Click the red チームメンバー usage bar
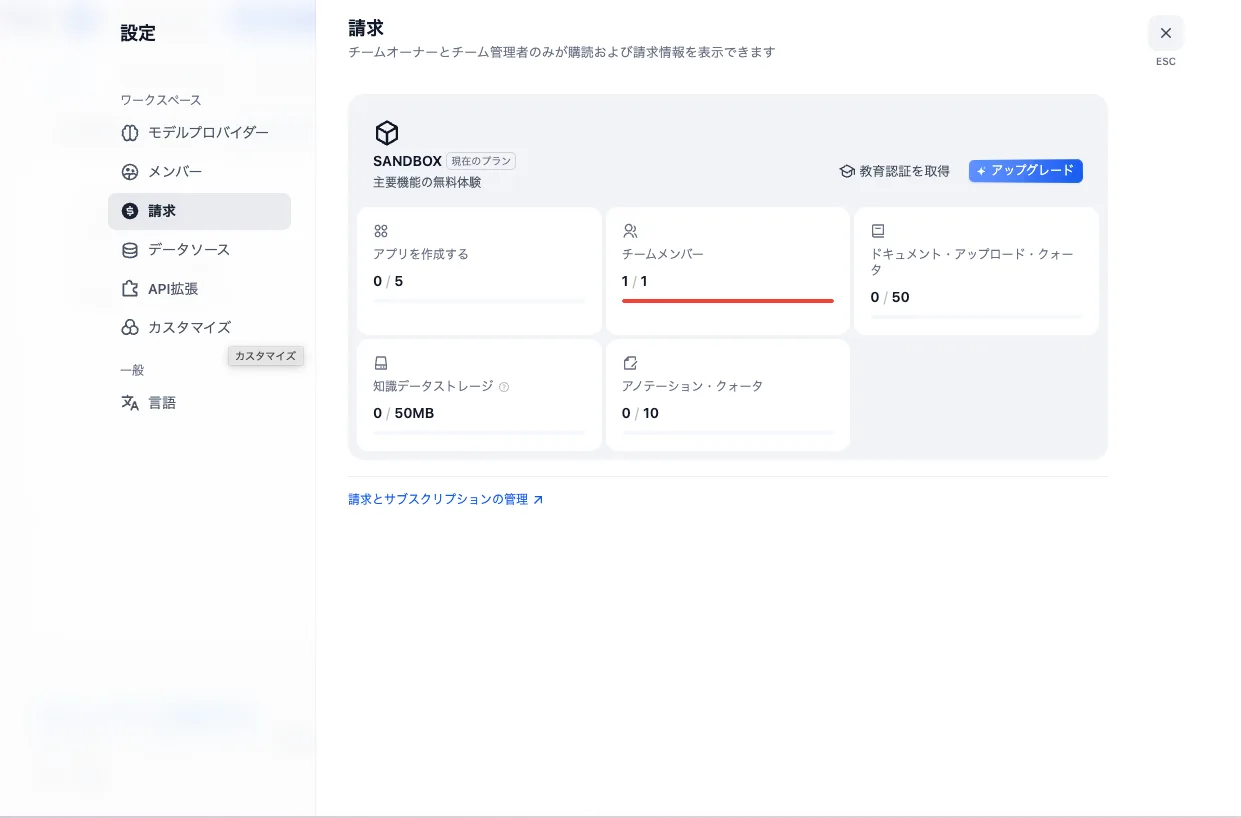This screenshot has width=1241, height=818. tap(728, 300)
